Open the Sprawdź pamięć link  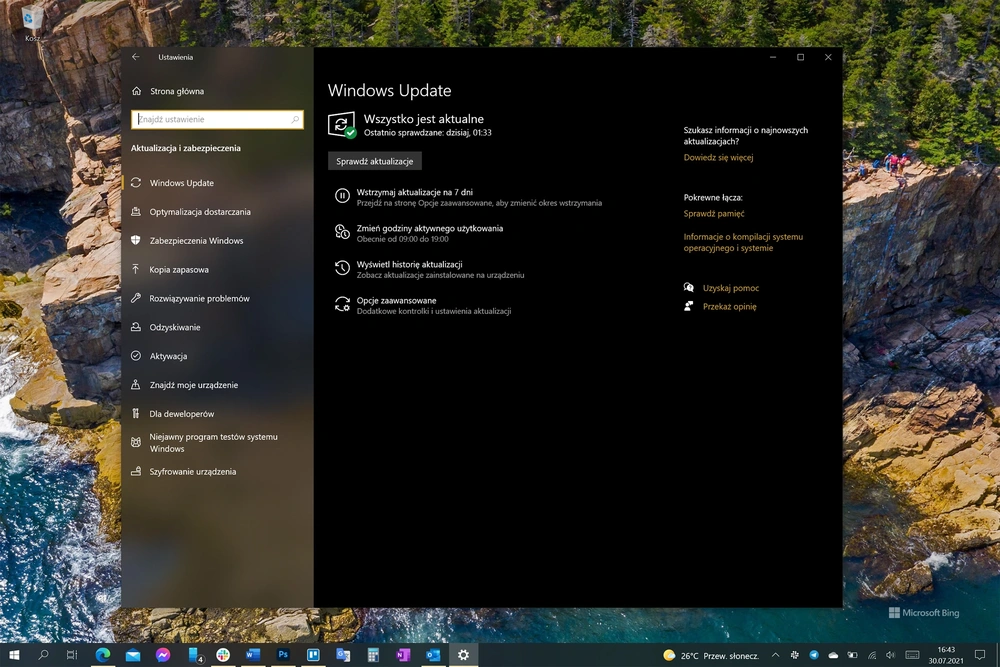pos(714,214)
